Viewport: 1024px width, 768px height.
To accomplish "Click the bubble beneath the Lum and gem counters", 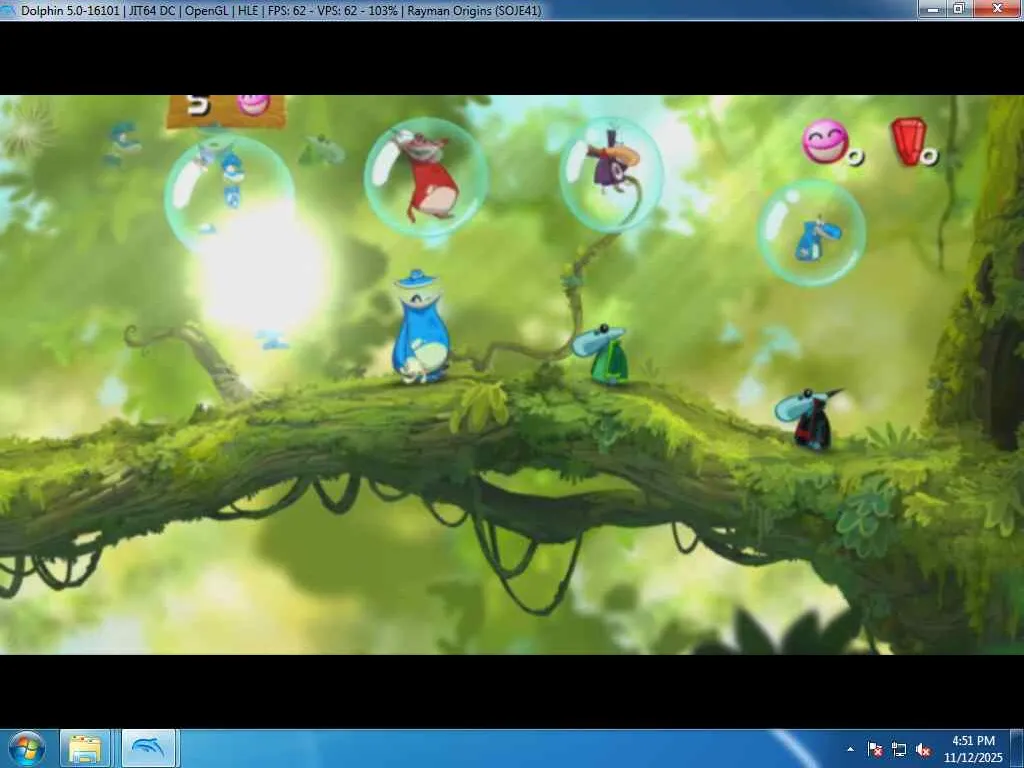I will click(x=812, y=233).
